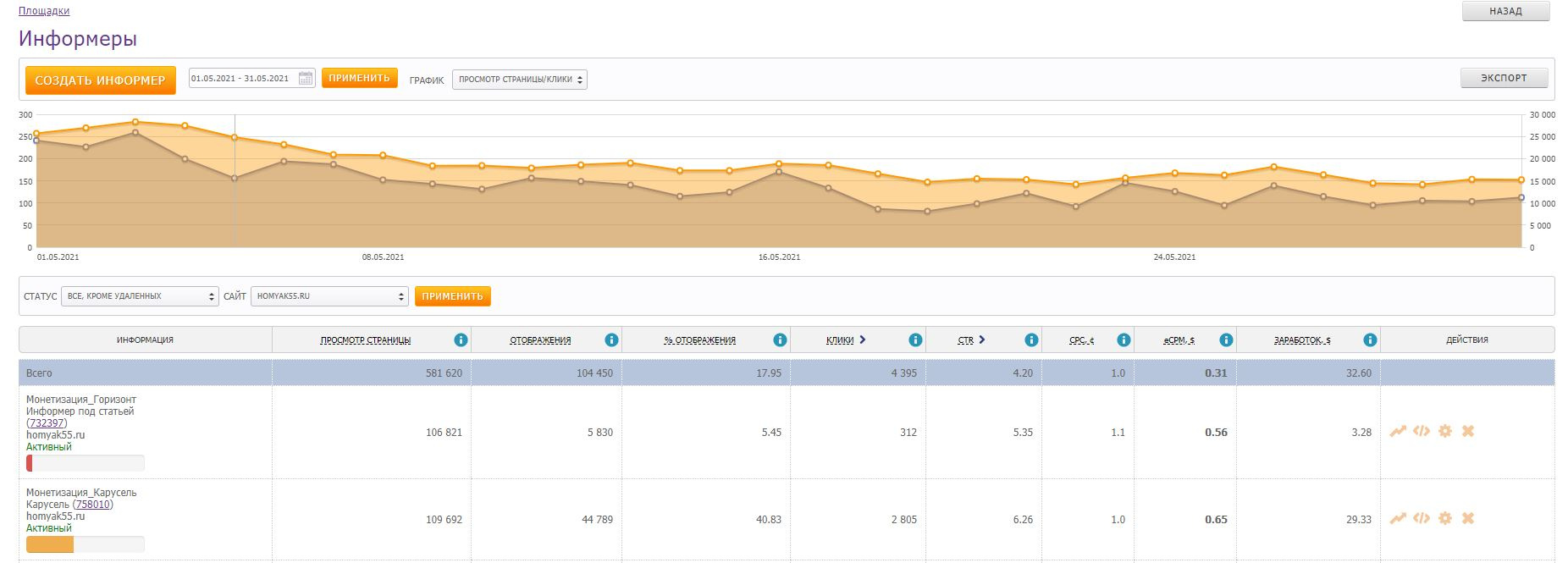The image size is (1568, 563).
Task: Get embed code icon for Карусель 758010
Action: pos(1422,518)
